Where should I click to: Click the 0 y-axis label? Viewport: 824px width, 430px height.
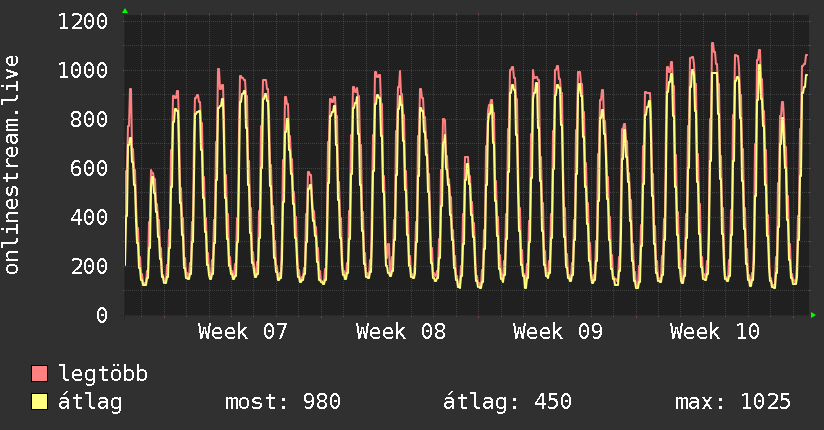pyautogui.click(x=102, y=315)
